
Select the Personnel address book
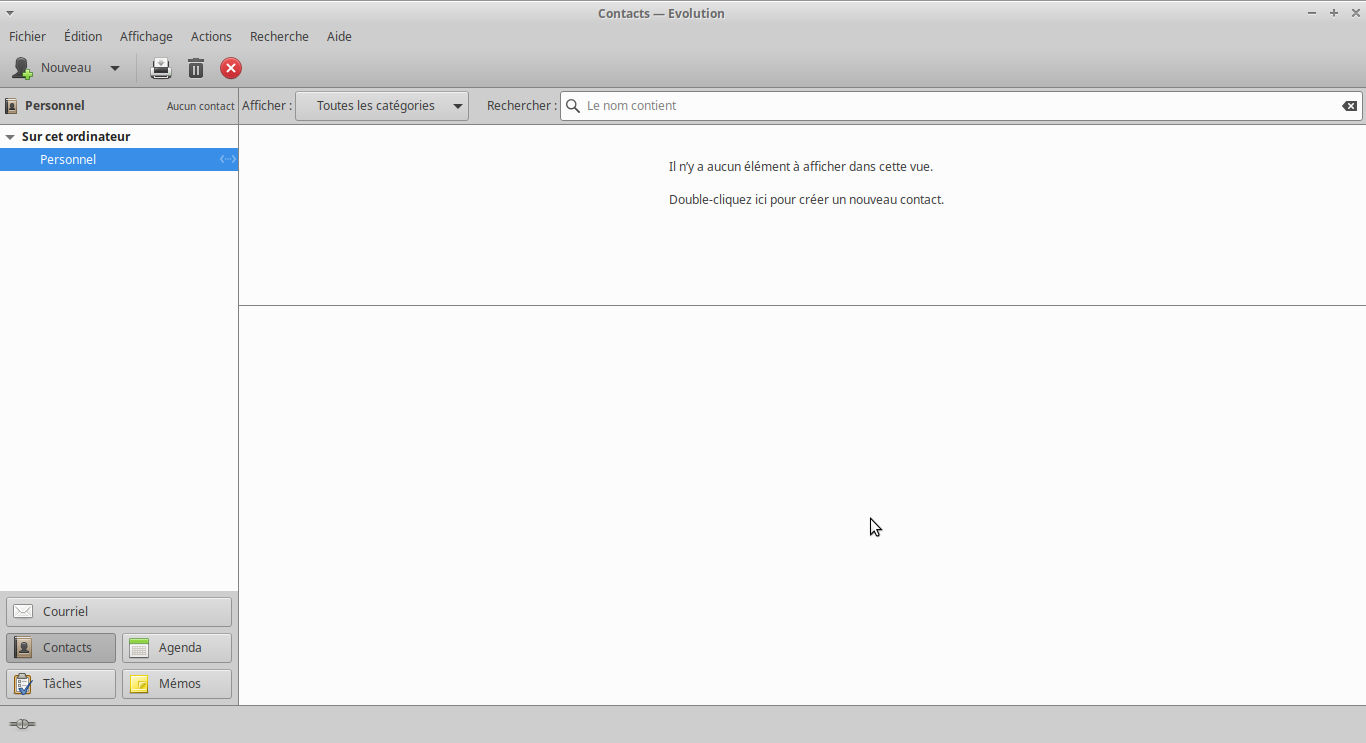[68, 160]
